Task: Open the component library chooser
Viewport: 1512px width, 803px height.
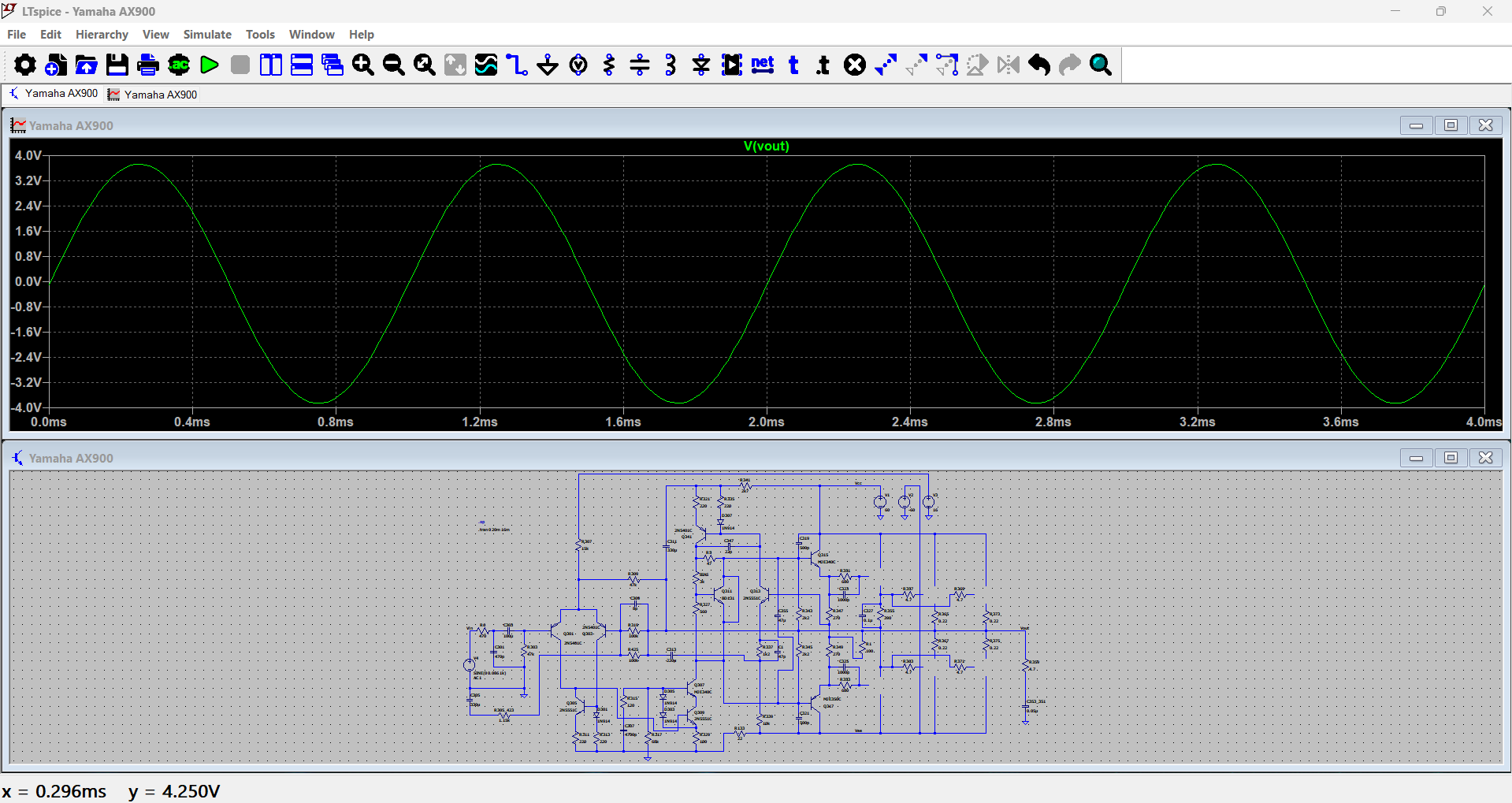Action: pos(732,65)
